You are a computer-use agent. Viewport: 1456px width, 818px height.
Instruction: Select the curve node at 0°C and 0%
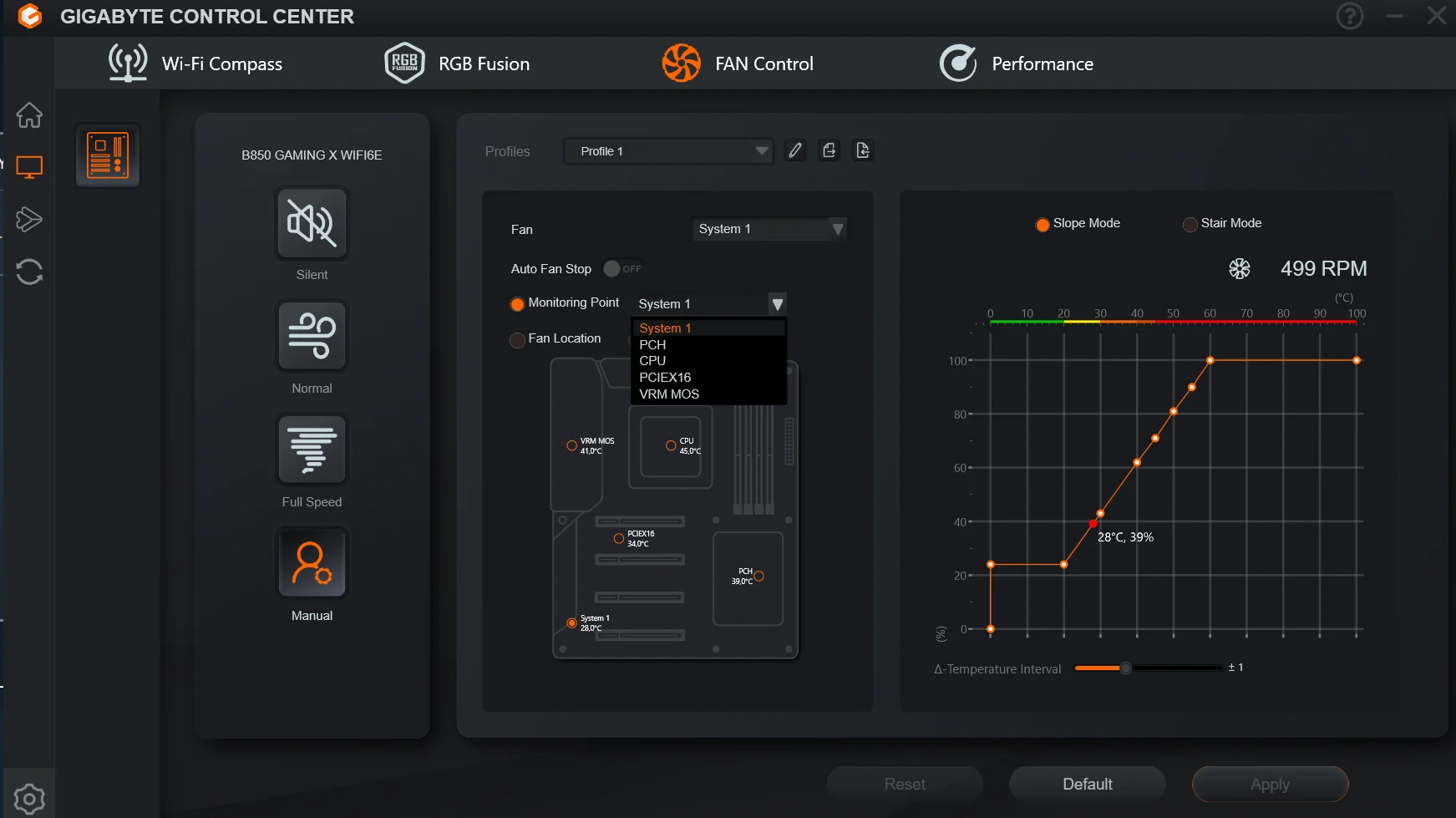[x=991, y=629]
